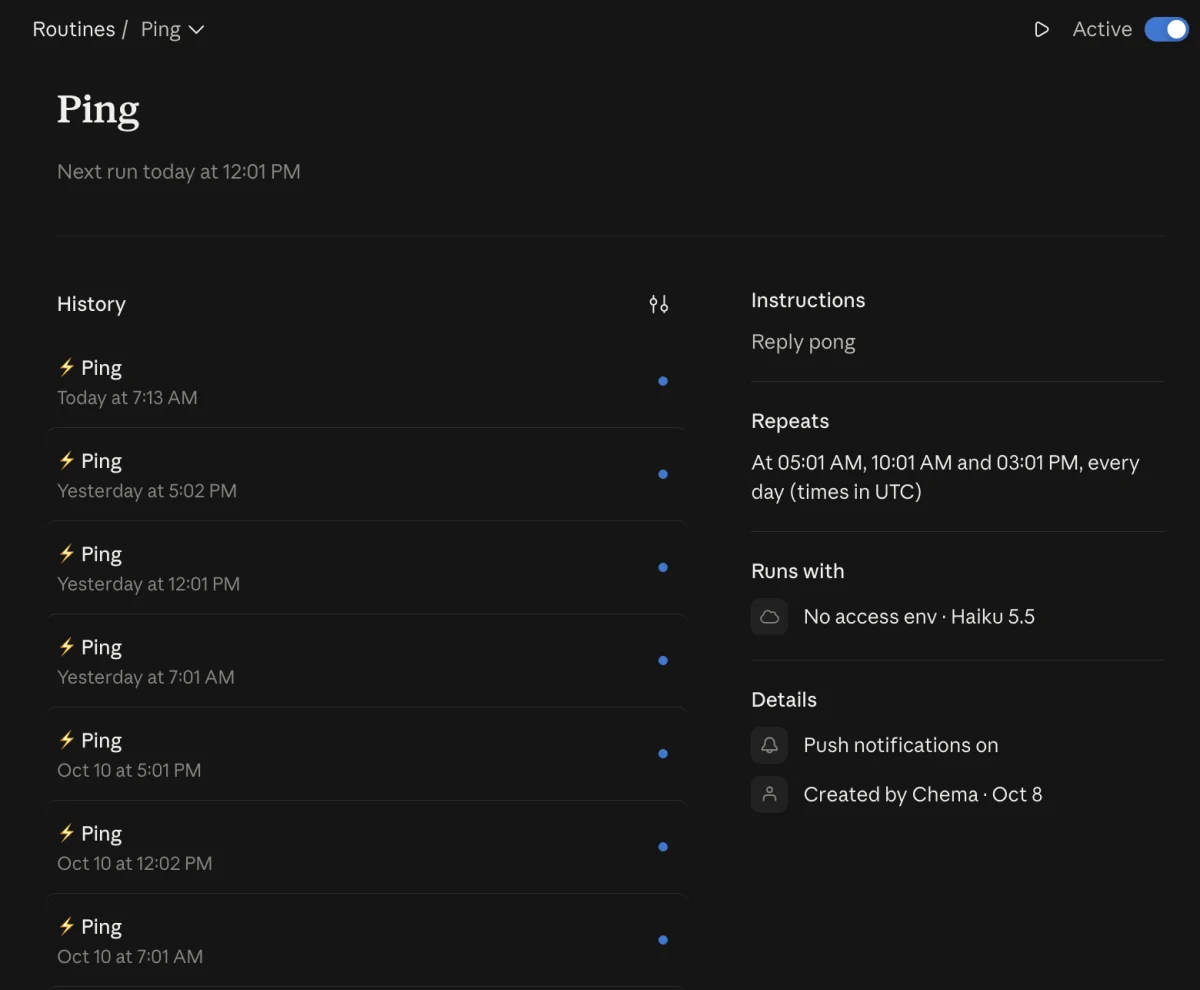Click the 'Runs with' section heading
Image resolution: width=1200 pixels, height=990 pixels.
coord(798,571)
